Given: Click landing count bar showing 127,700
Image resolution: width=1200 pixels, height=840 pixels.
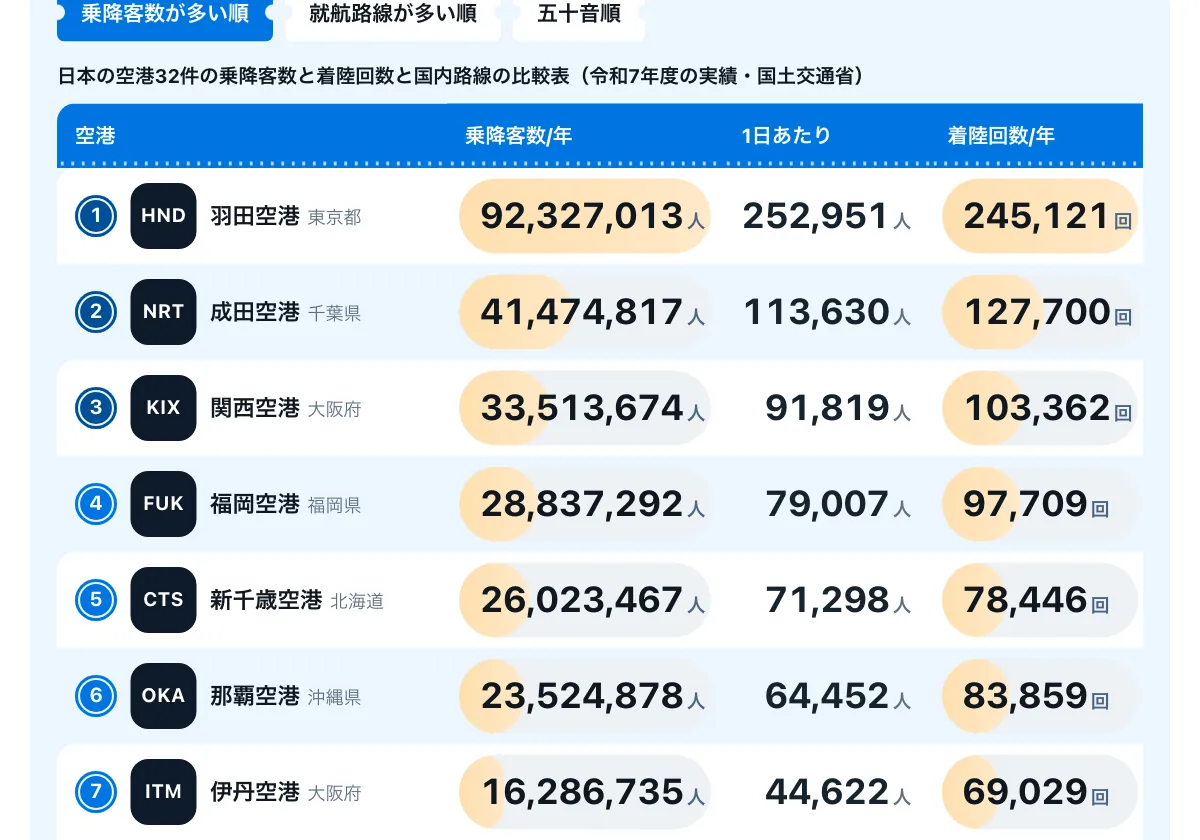Looking at the screenshot, I should pyautogui.click(x=1040, y=312).
